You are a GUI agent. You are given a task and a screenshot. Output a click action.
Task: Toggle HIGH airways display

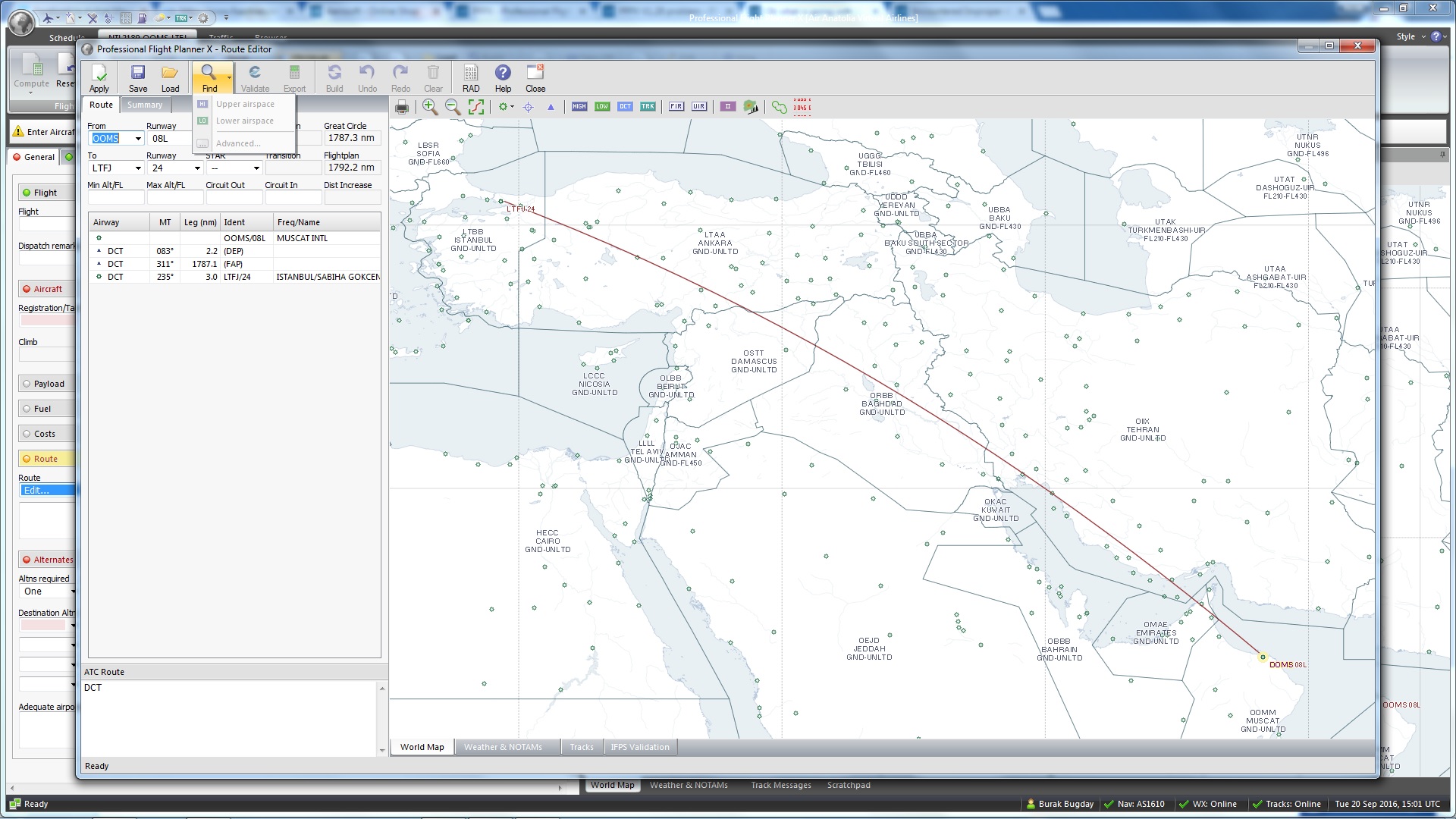coord(579,107)
